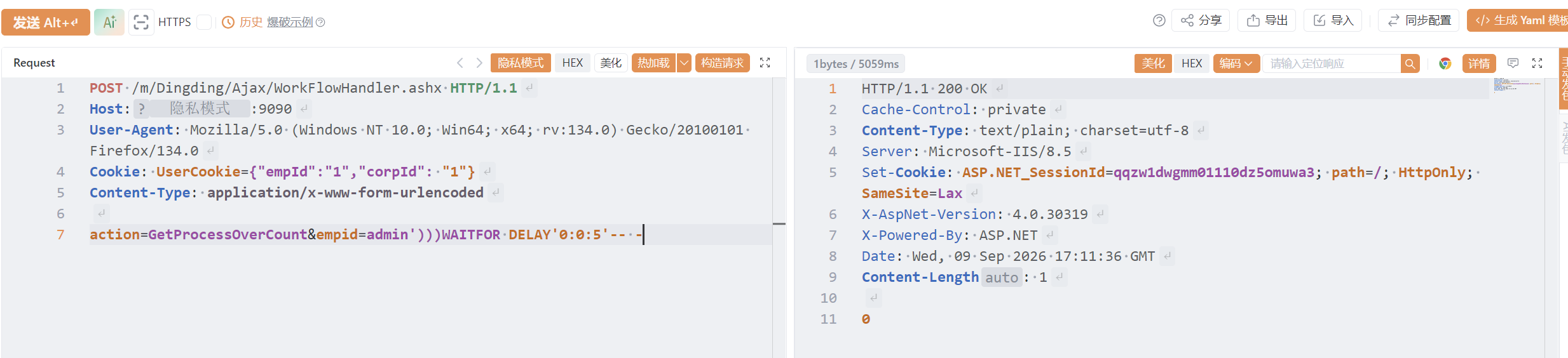Toggle the HTTPS checkbox

pyautogui.click(x=204, y=22)
